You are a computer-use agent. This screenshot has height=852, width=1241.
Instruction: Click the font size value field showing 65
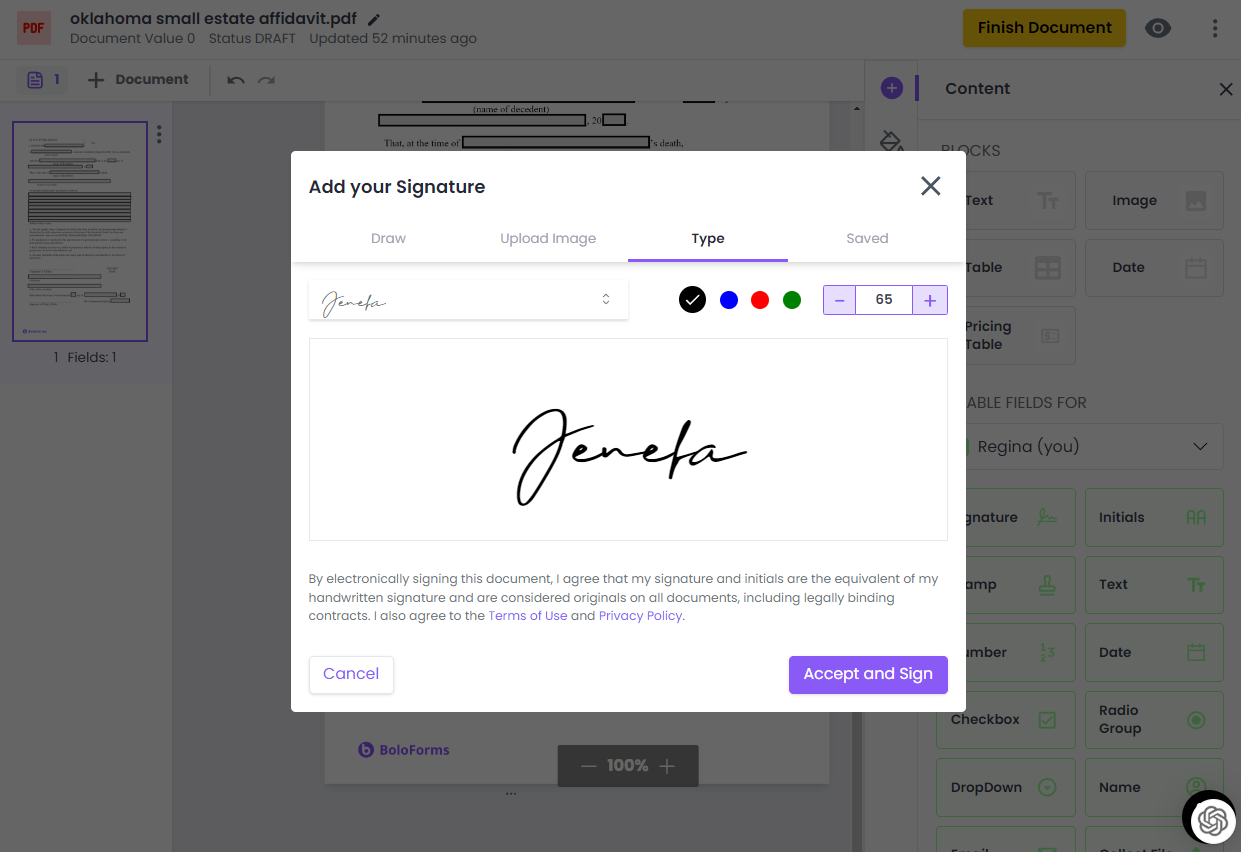pos(884,299)
